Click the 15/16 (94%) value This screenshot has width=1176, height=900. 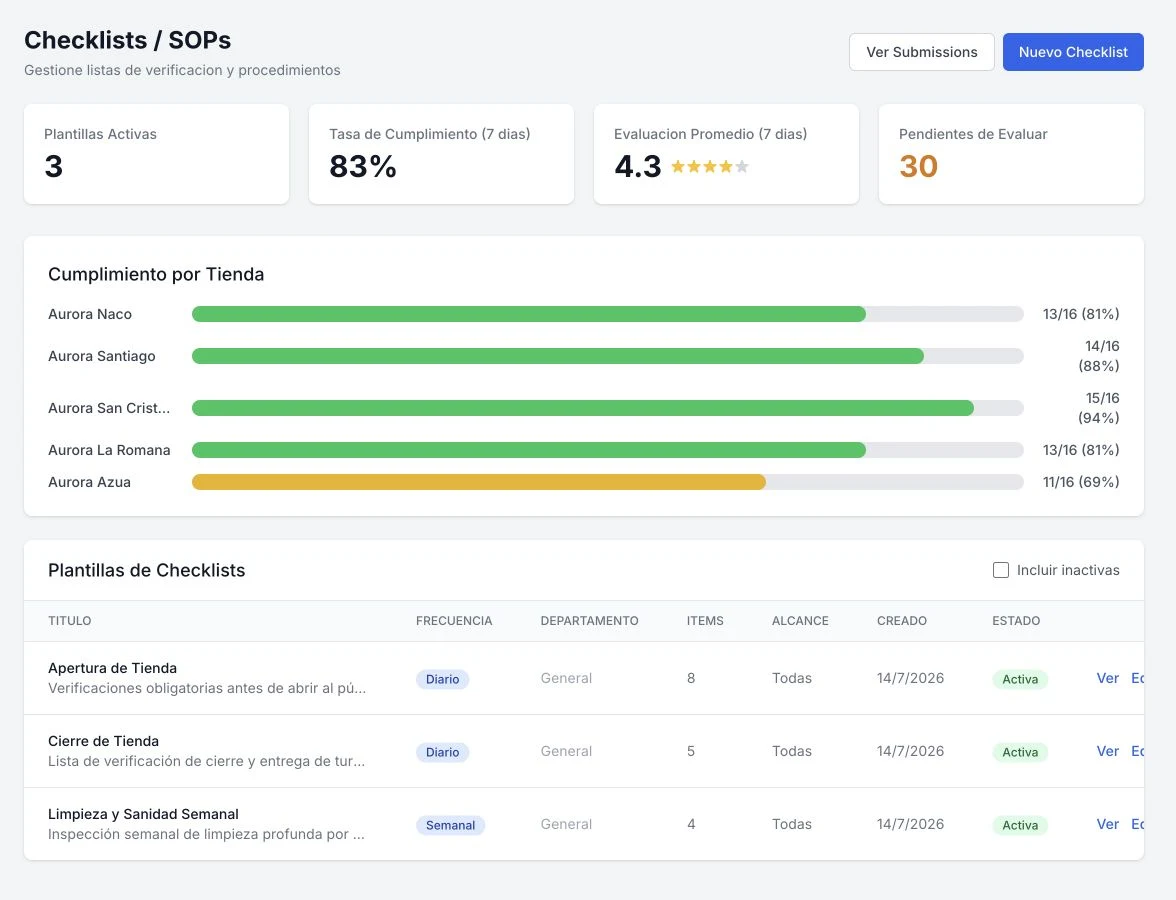(1099, 408)
